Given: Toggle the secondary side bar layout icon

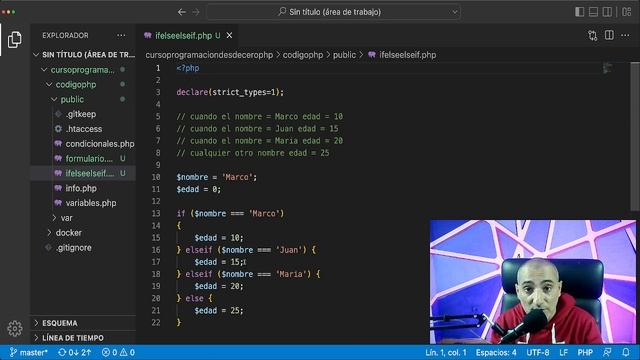Looking at the screenshot, I should coord(607,12).
